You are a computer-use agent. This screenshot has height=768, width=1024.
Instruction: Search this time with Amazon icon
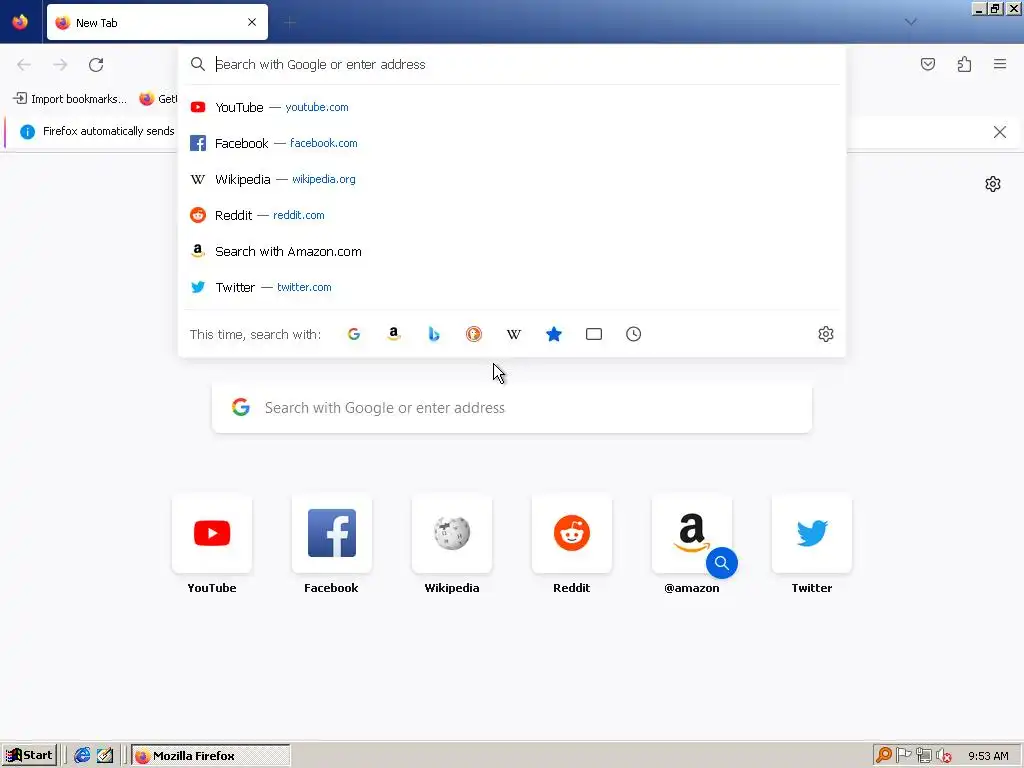coord(394,334)
